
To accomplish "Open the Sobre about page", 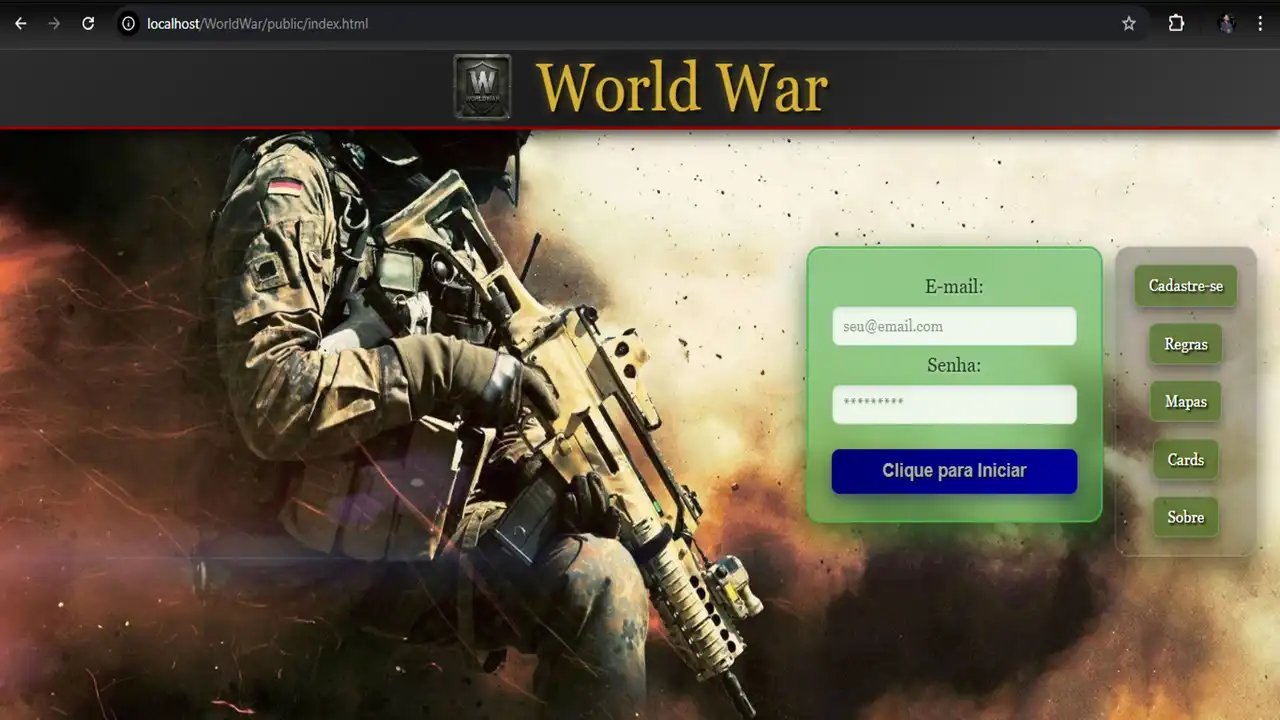I will [1185, 517].
